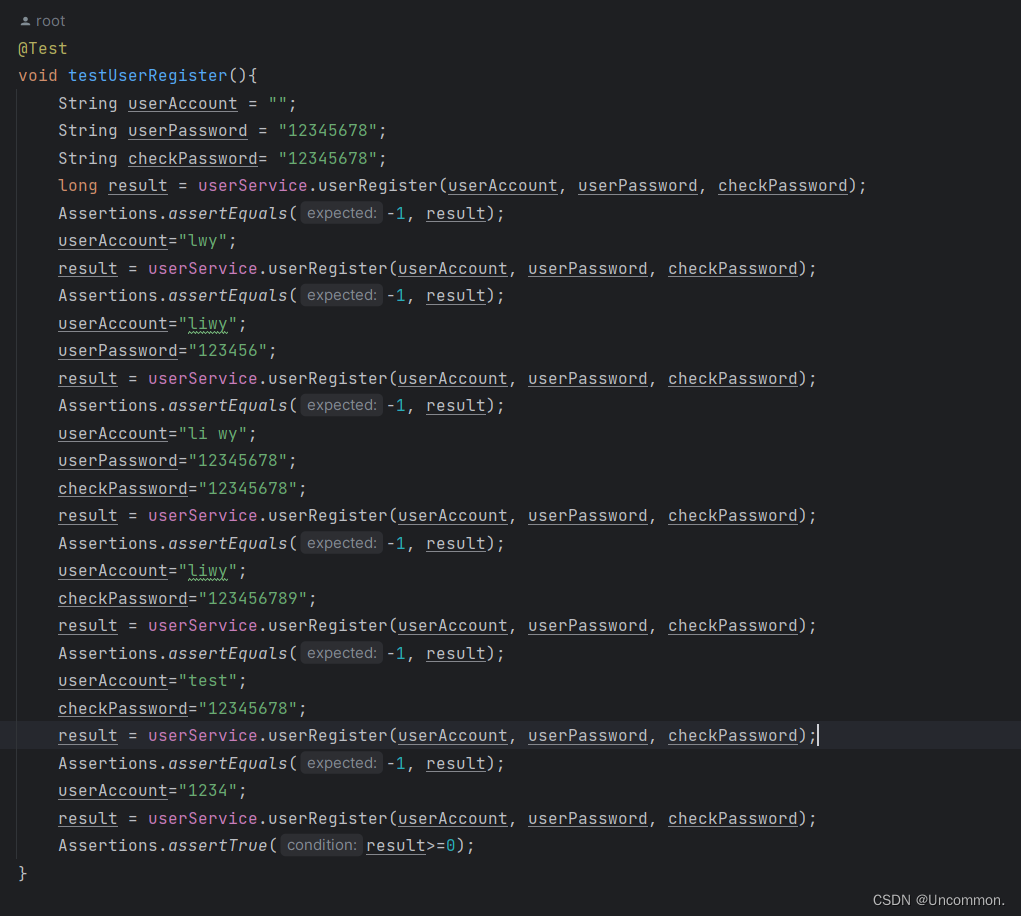Viewport: 1021px width, 916px height.
Task: Place the cursor on the testUserRegister method name
Action: pos(148,76)
